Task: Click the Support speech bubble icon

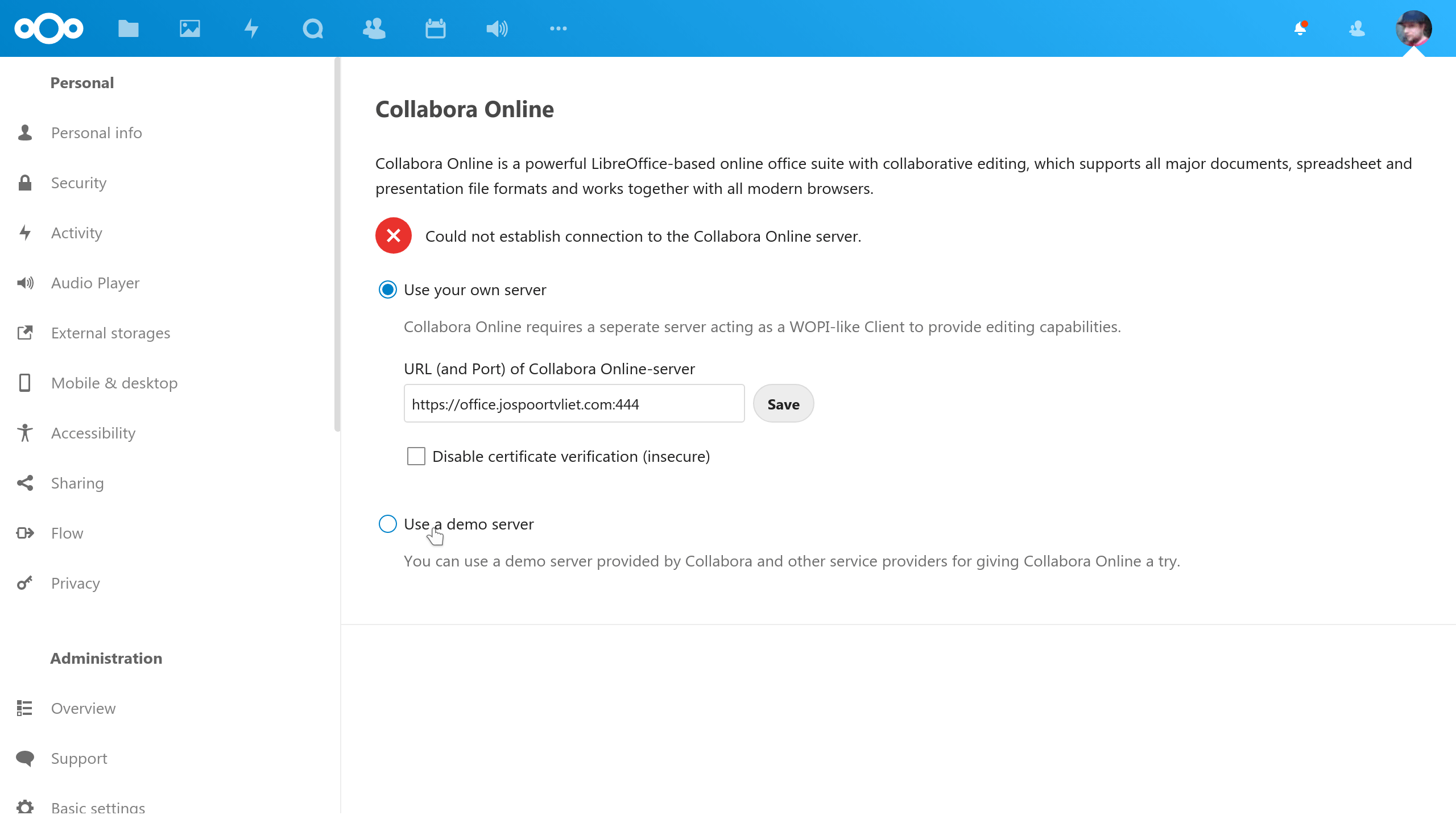Action: coord(25,758)
